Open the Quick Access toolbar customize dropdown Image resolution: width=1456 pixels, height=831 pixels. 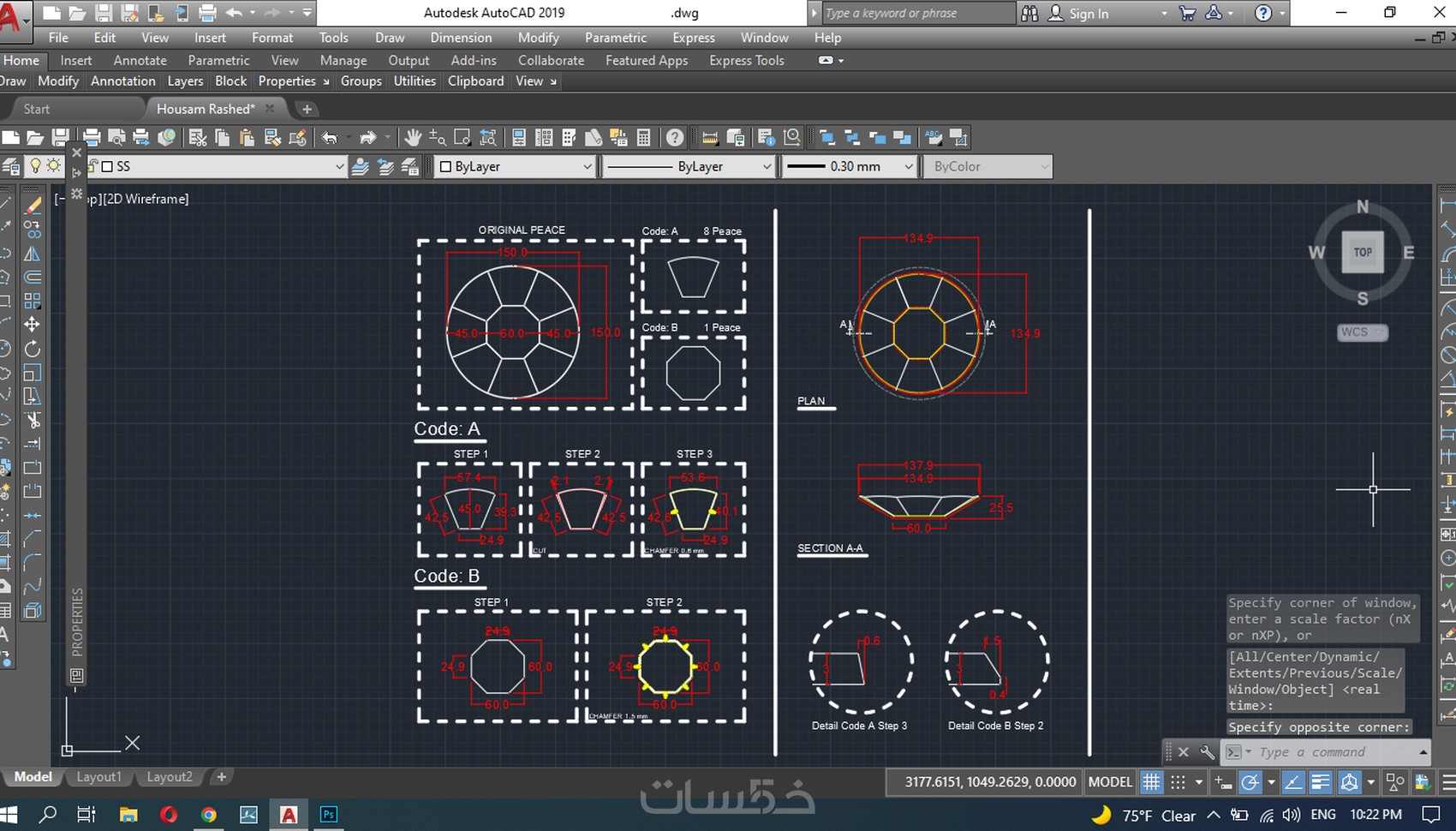pyautogui.click(x=307, y=13)
